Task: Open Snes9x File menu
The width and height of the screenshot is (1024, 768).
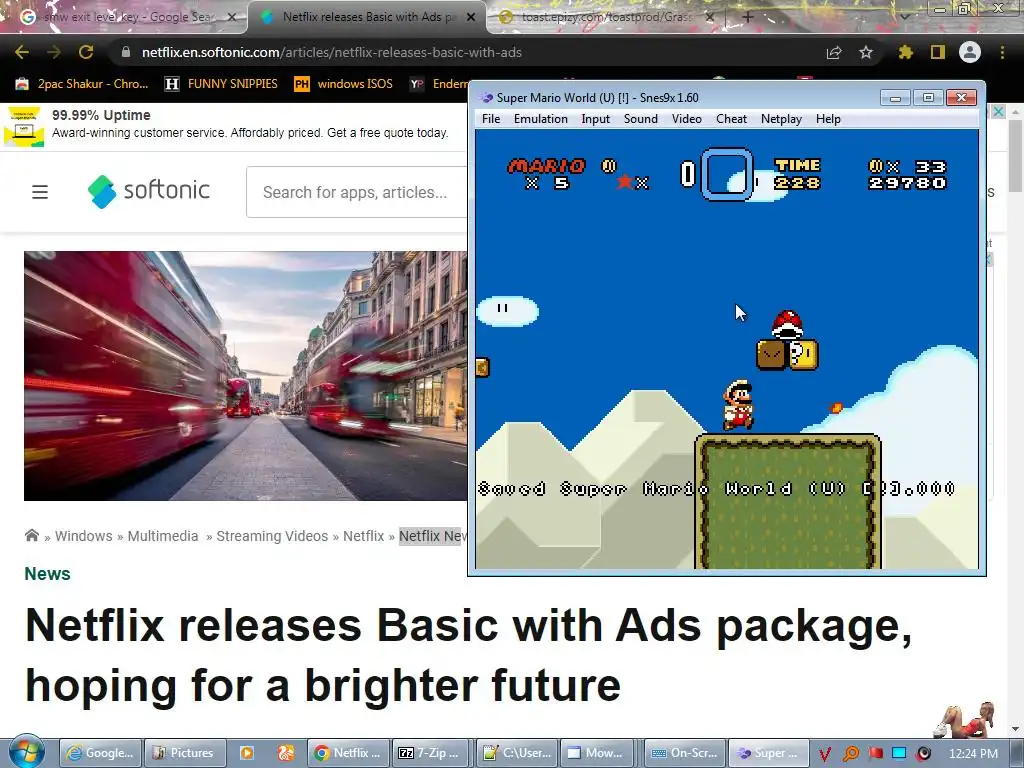Action: click(491, 119)
